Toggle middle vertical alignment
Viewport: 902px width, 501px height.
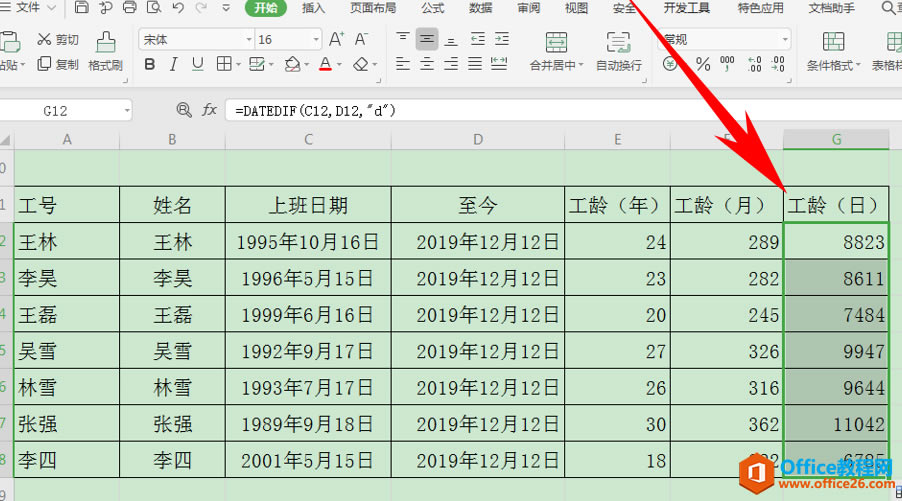pyautogui.click(x=427, y=39)
